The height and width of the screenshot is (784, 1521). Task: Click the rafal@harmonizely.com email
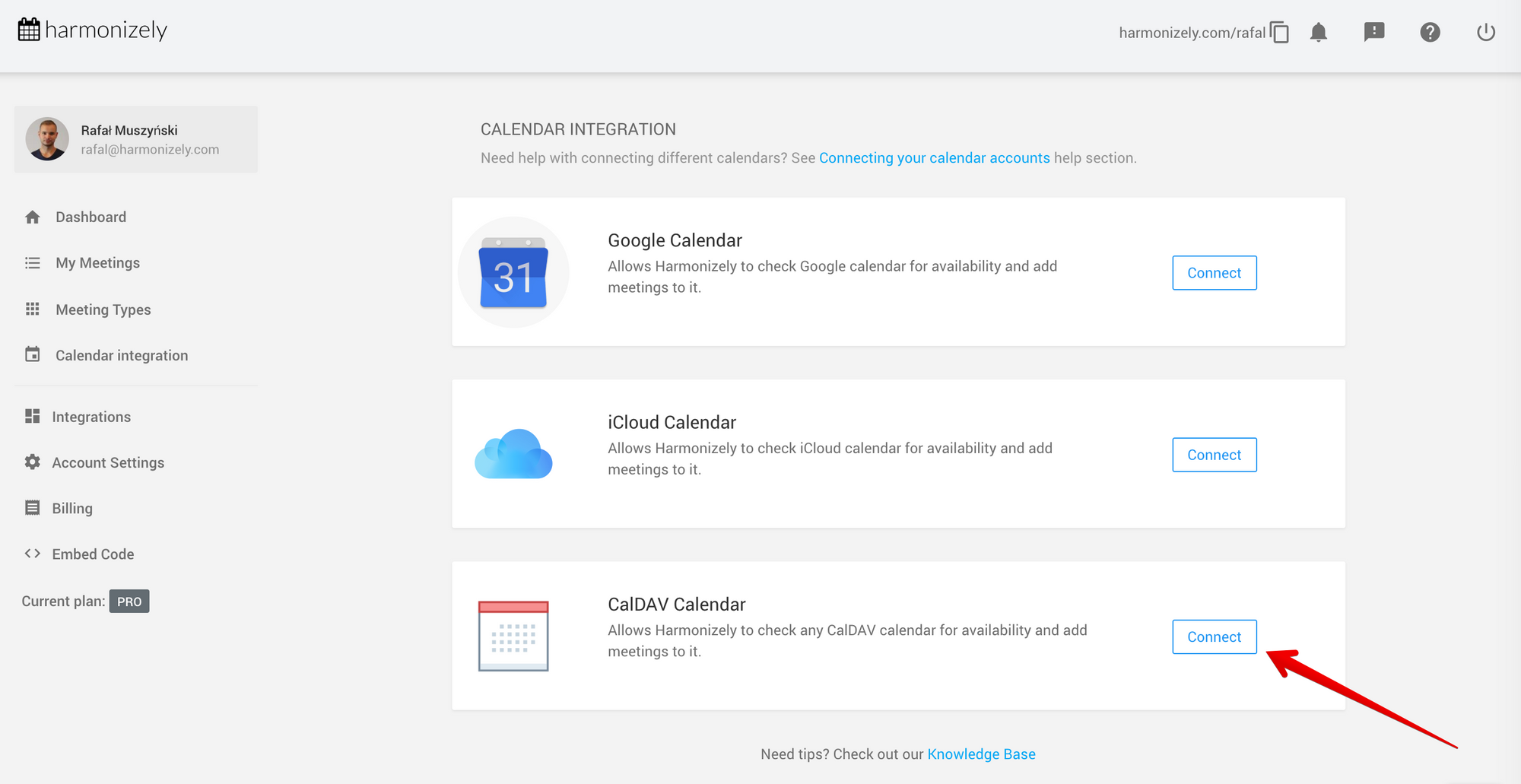150,150
